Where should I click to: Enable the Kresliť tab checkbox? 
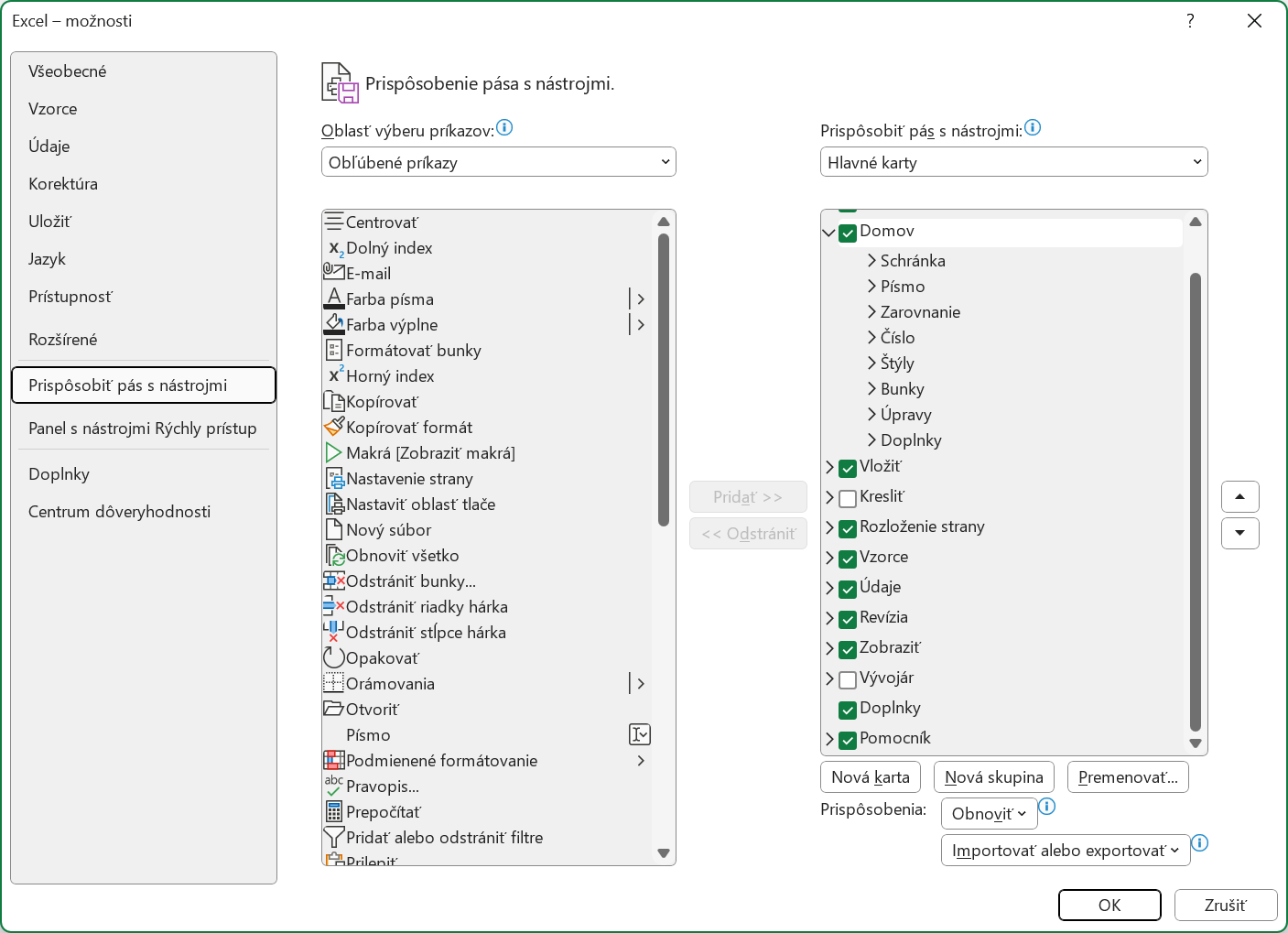848,498
